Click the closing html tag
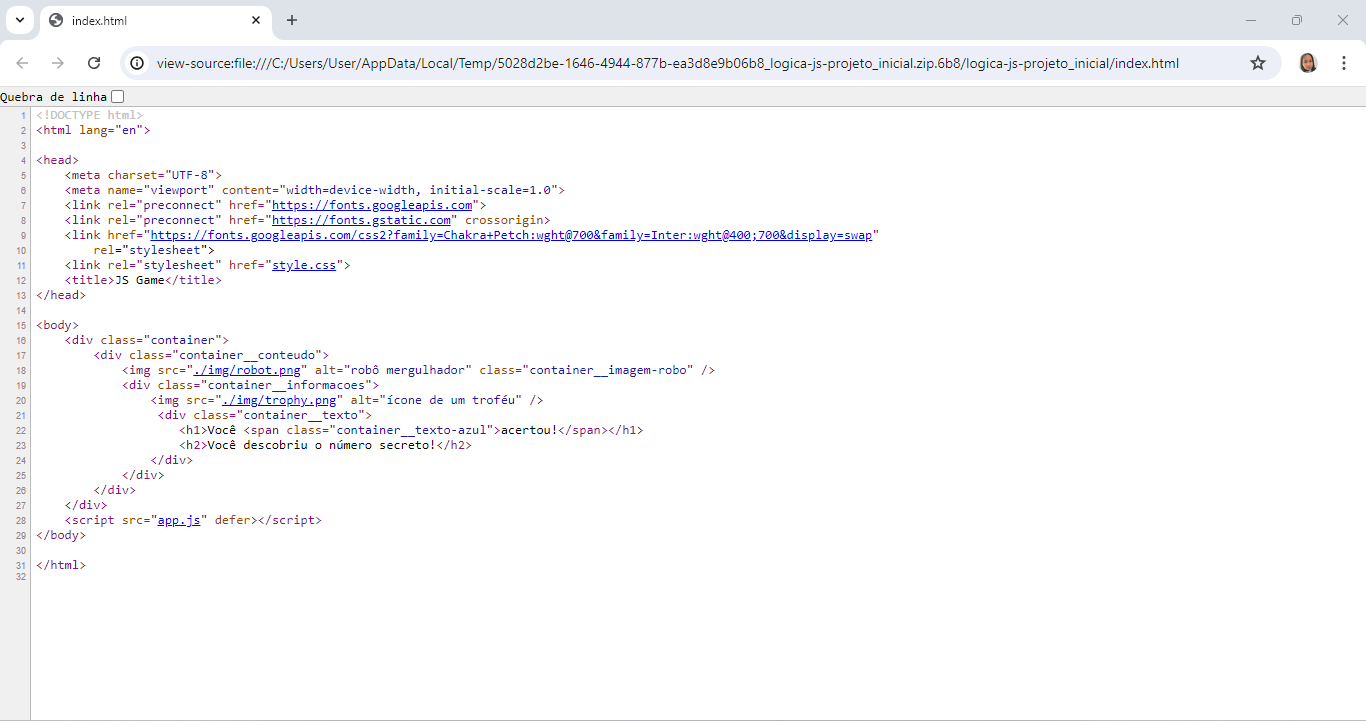 pos(61,565)
